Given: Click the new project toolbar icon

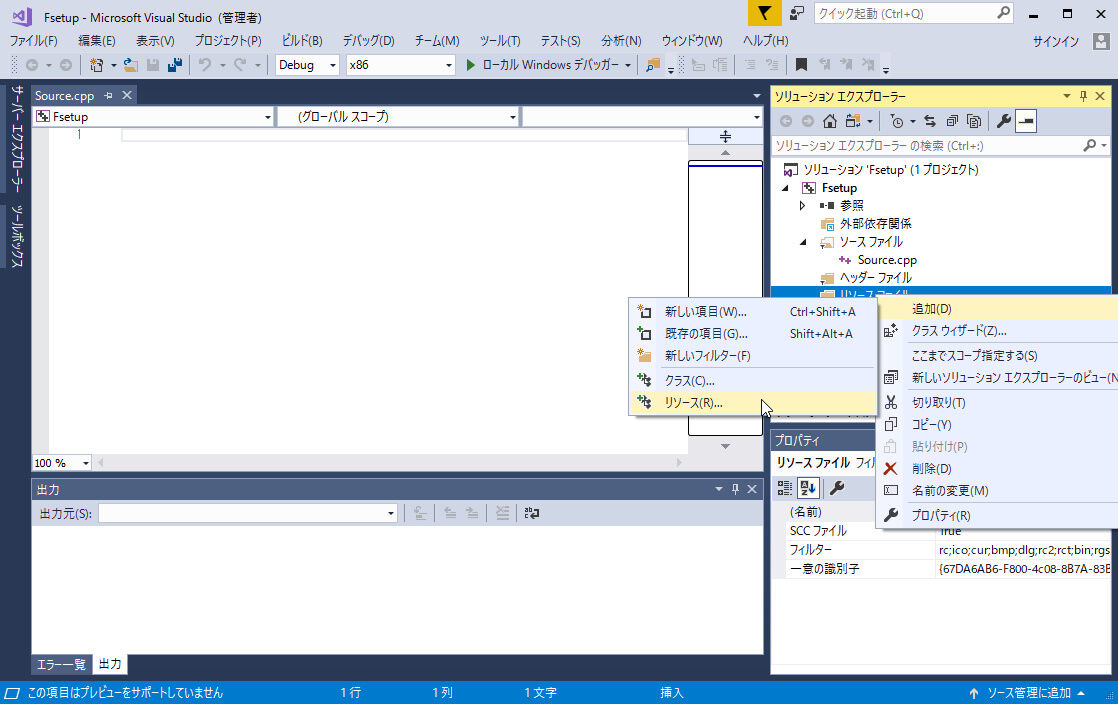Looking at the screenshot, I should (96, 65).
